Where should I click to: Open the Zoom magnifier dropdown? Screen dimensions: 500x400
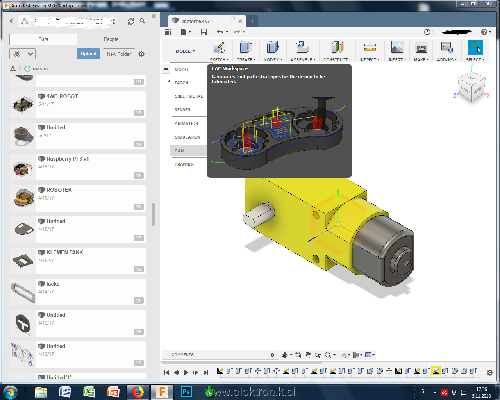coord(330,355)
